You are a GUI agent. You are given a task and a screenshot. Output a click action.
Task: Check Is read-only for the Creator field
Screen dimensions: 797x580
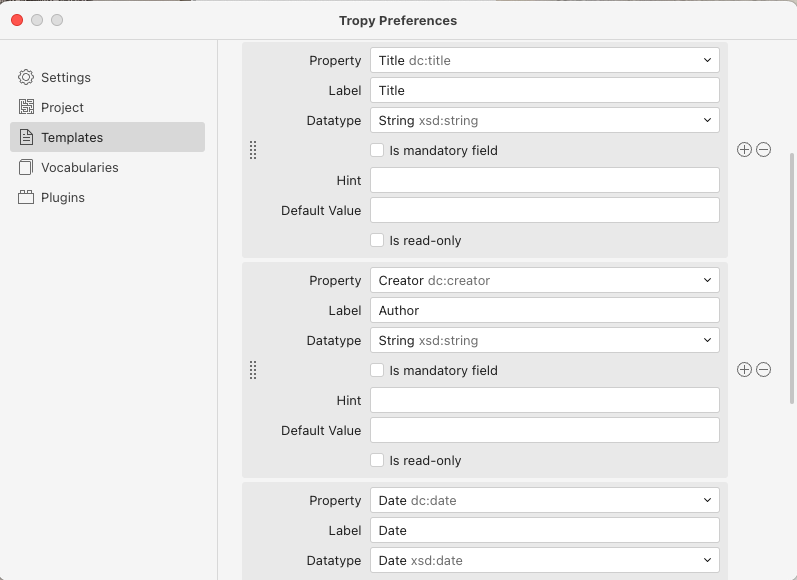tap(377, 460)
